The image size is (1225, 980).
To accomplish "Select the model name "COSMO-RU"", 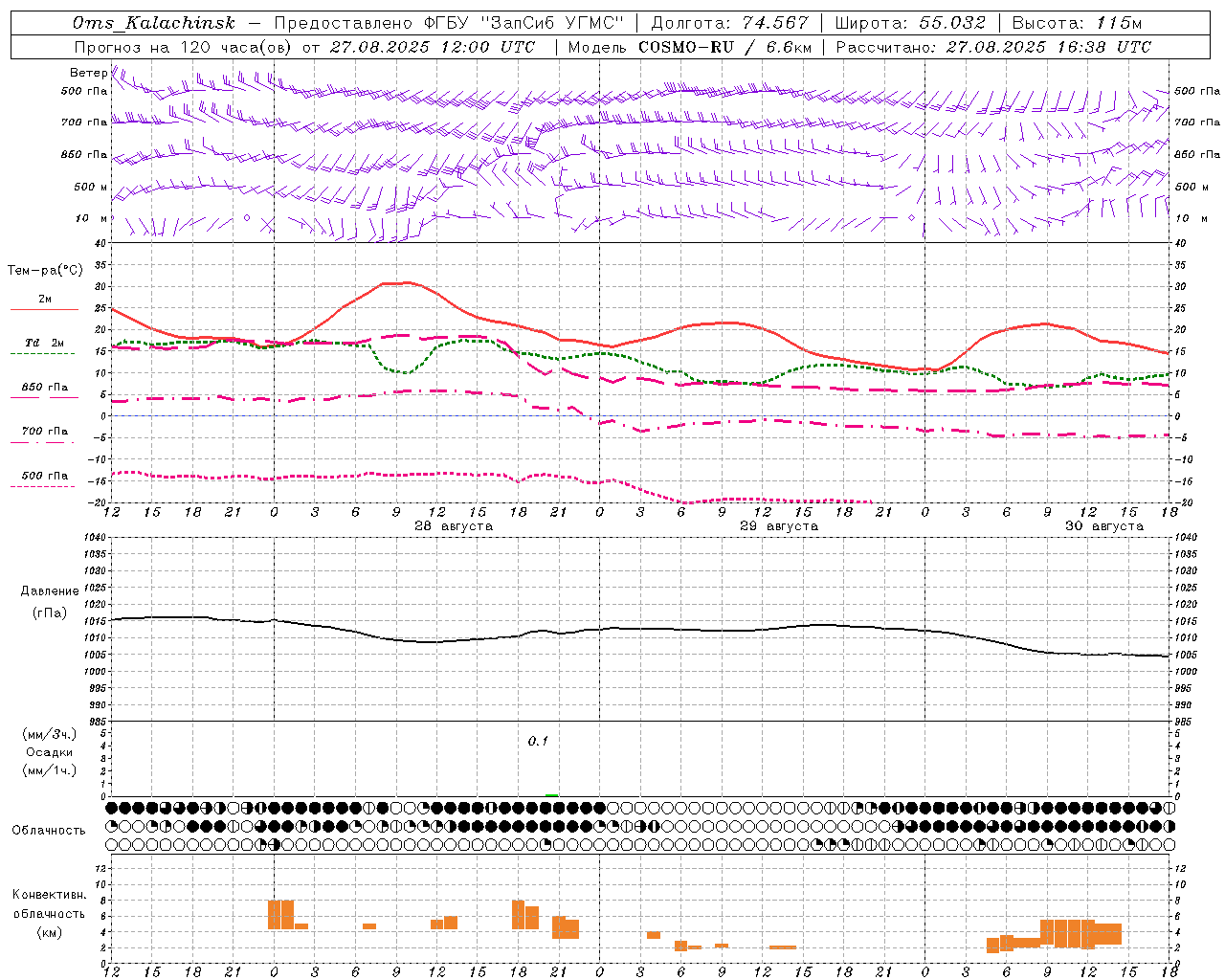I will click(686, 47).
